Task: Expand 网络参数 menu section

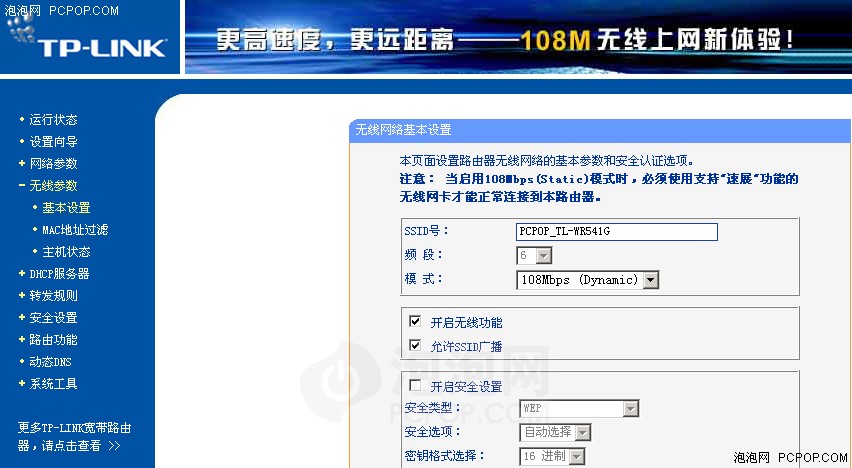Action: tap(53, 164)
